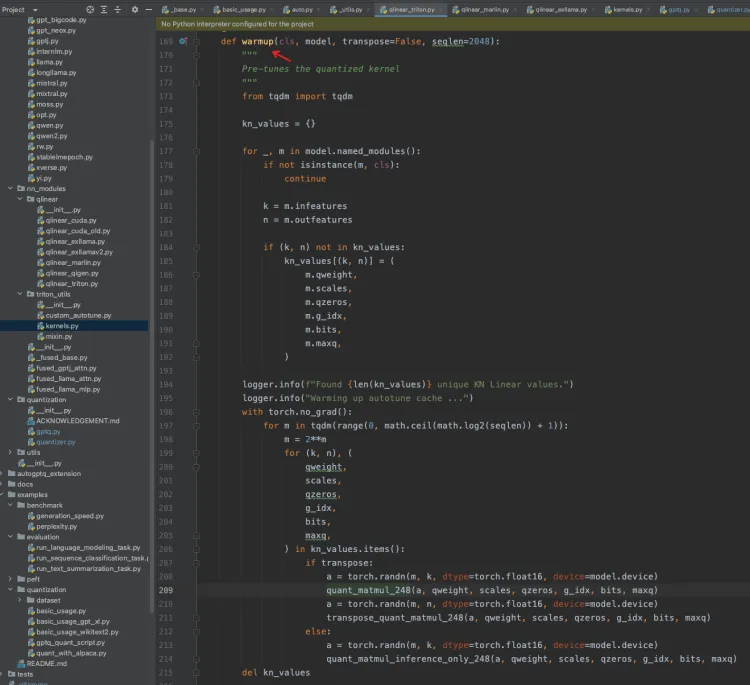Expand the dataset folder arrow

coord(20,600)
